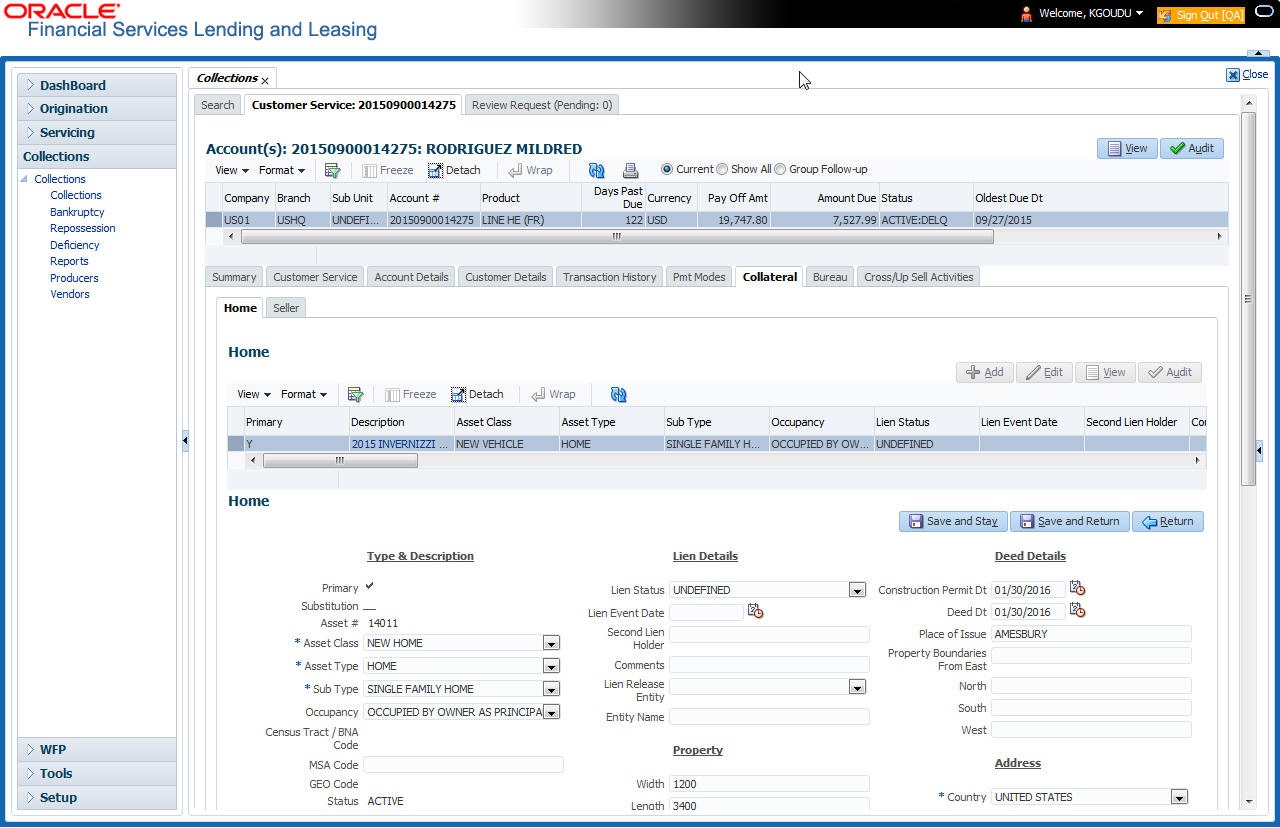The width and height of the screenshot is (1280, 828).
Task: Toggle the Primary checkbox
Action: pyautogui.click(x=370, y=586)
